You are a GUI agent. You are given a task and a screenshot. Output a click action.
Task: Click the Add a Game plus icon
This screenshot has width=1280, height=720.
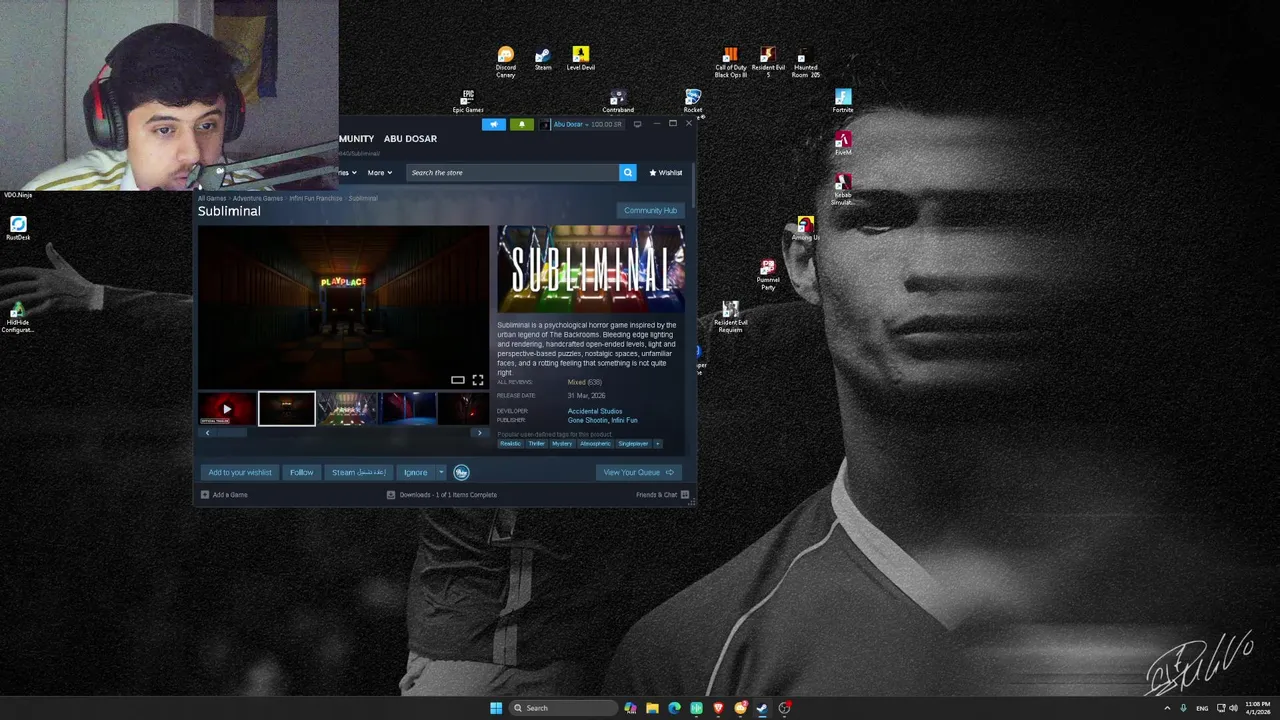click(205, 494)
